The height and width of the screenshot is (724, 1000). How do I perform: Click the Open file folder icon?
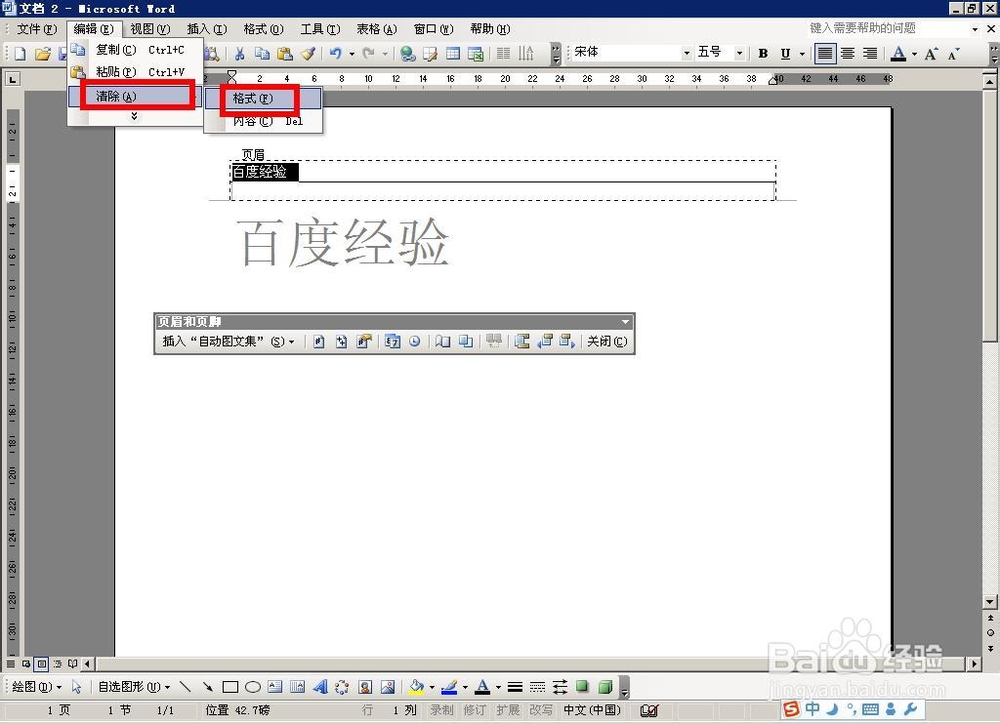click(42, 54)
